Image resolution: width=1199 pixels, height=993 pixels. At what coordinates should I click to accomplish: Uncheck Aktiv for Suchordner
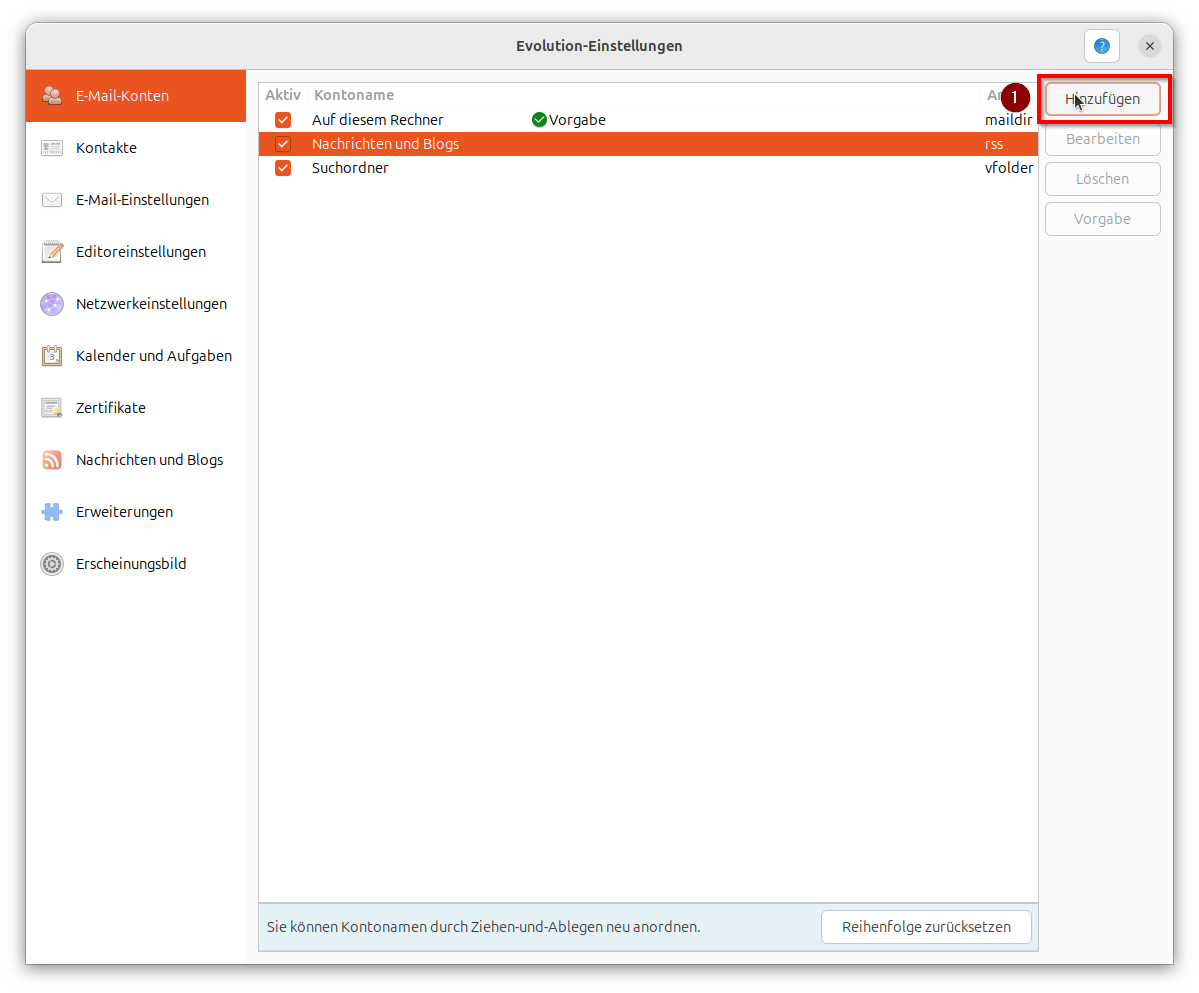coord(283,167)
